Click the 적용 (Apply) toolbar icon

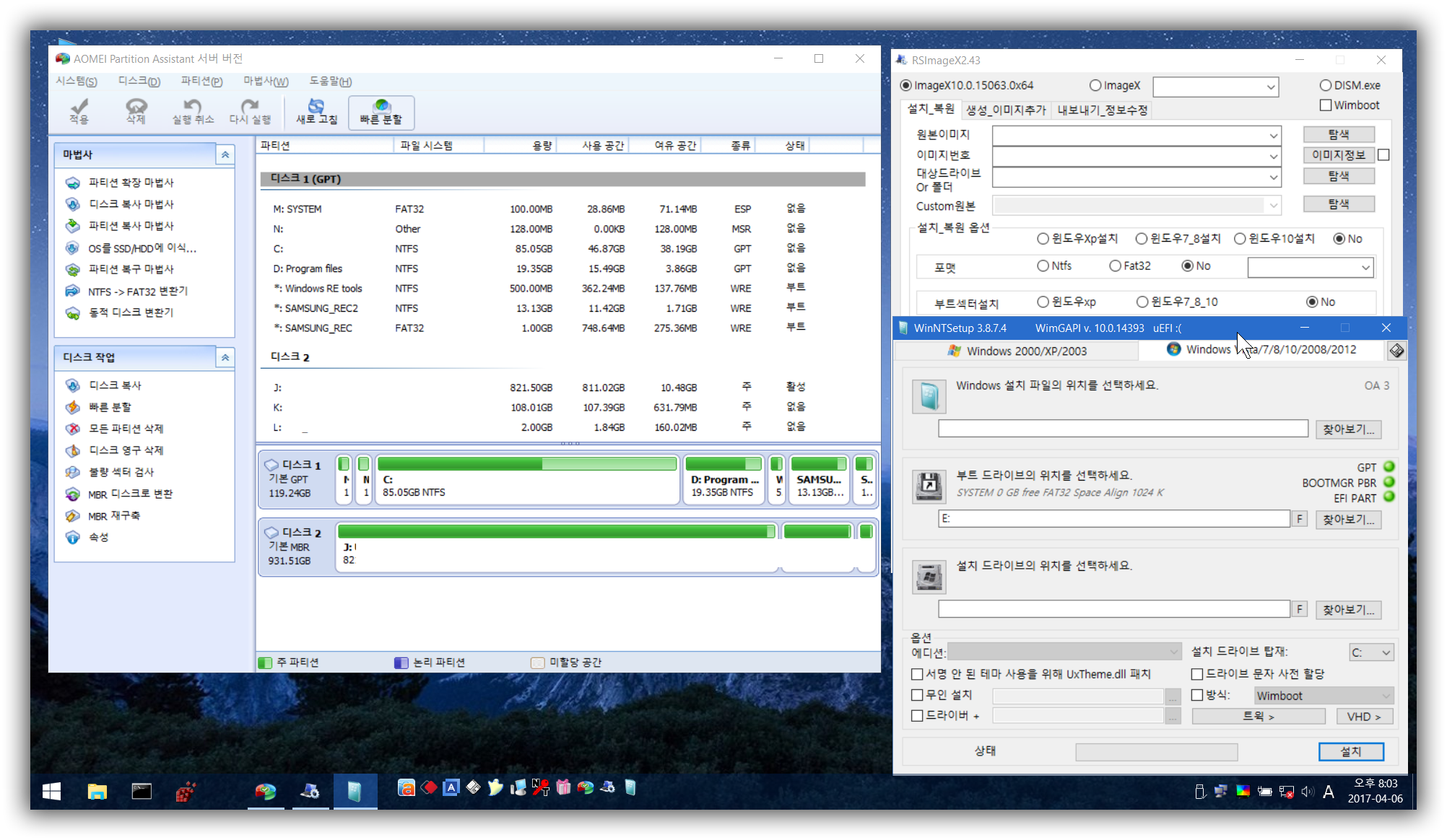(x=79, y=112)
